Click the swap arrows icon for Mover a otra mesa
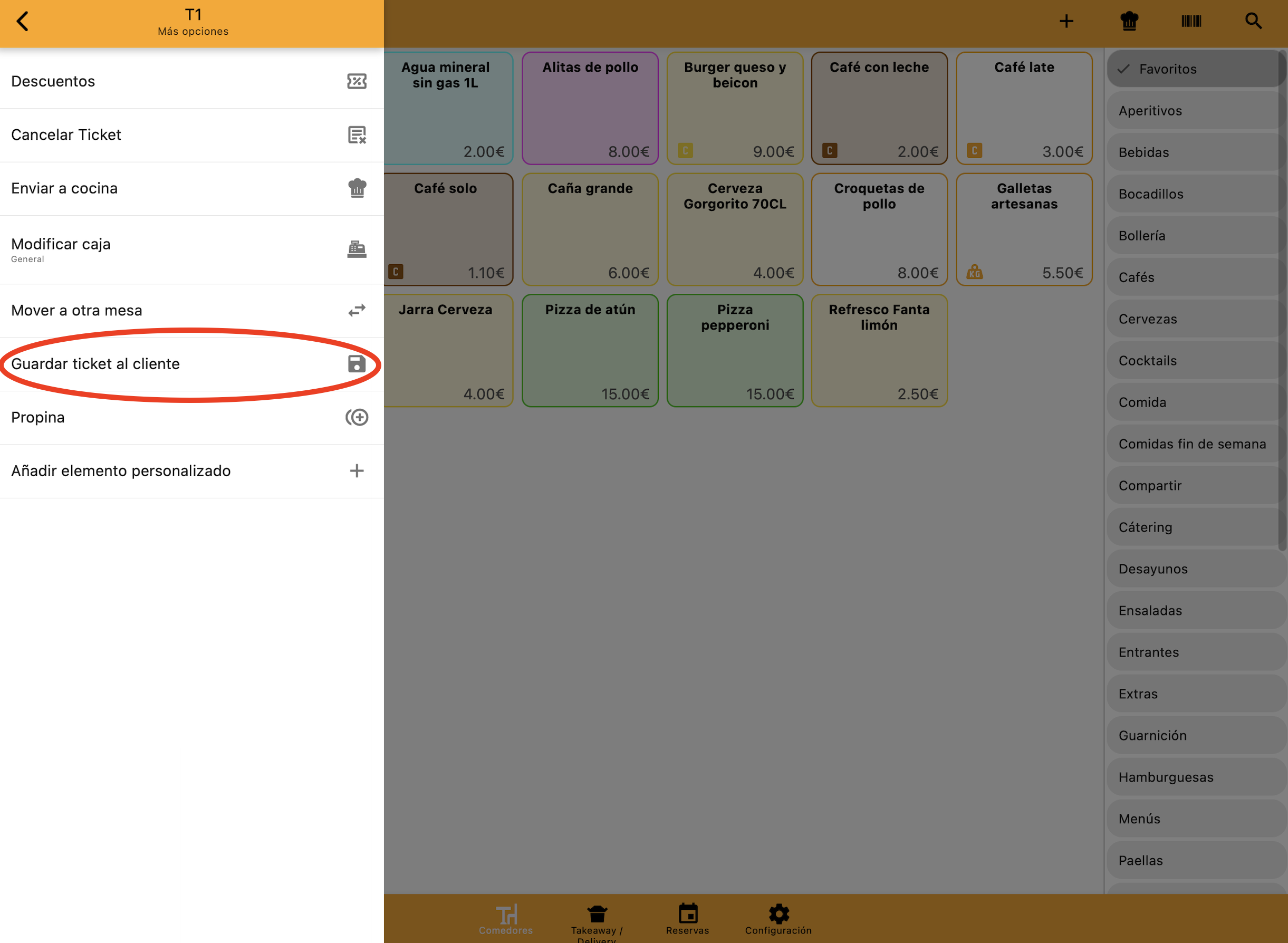Viewport: 1288px width, 943px height. click(x=357, y=311)
